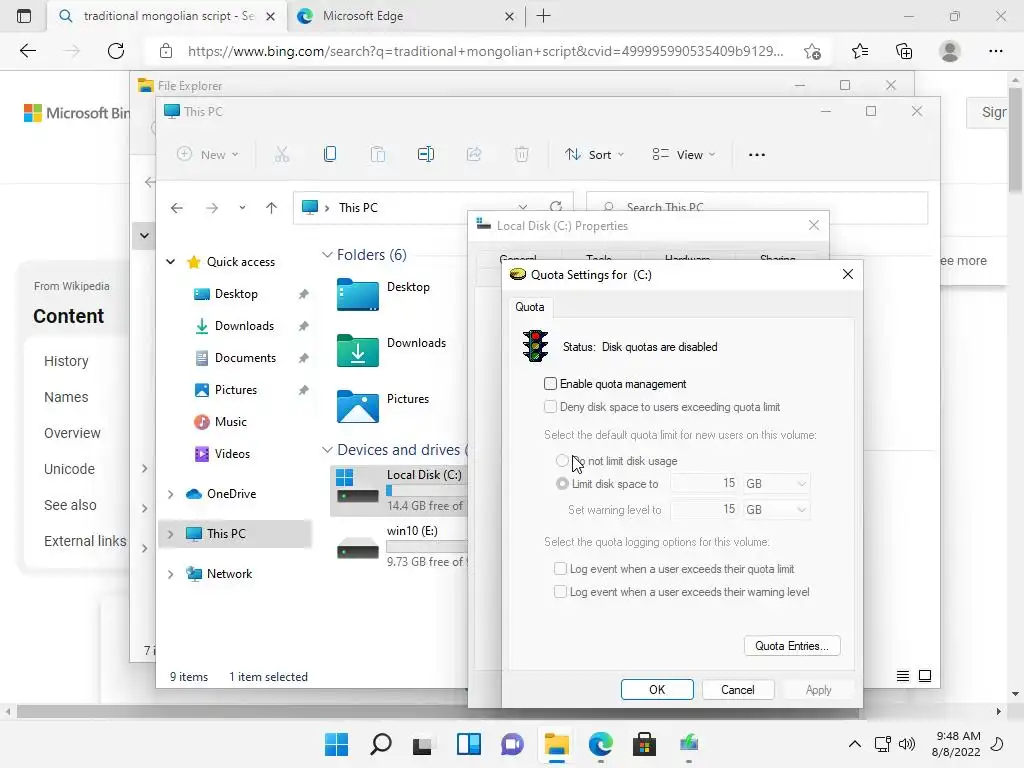Open the Windows Start menu
1024x768 pixels.
click(336, 744)
